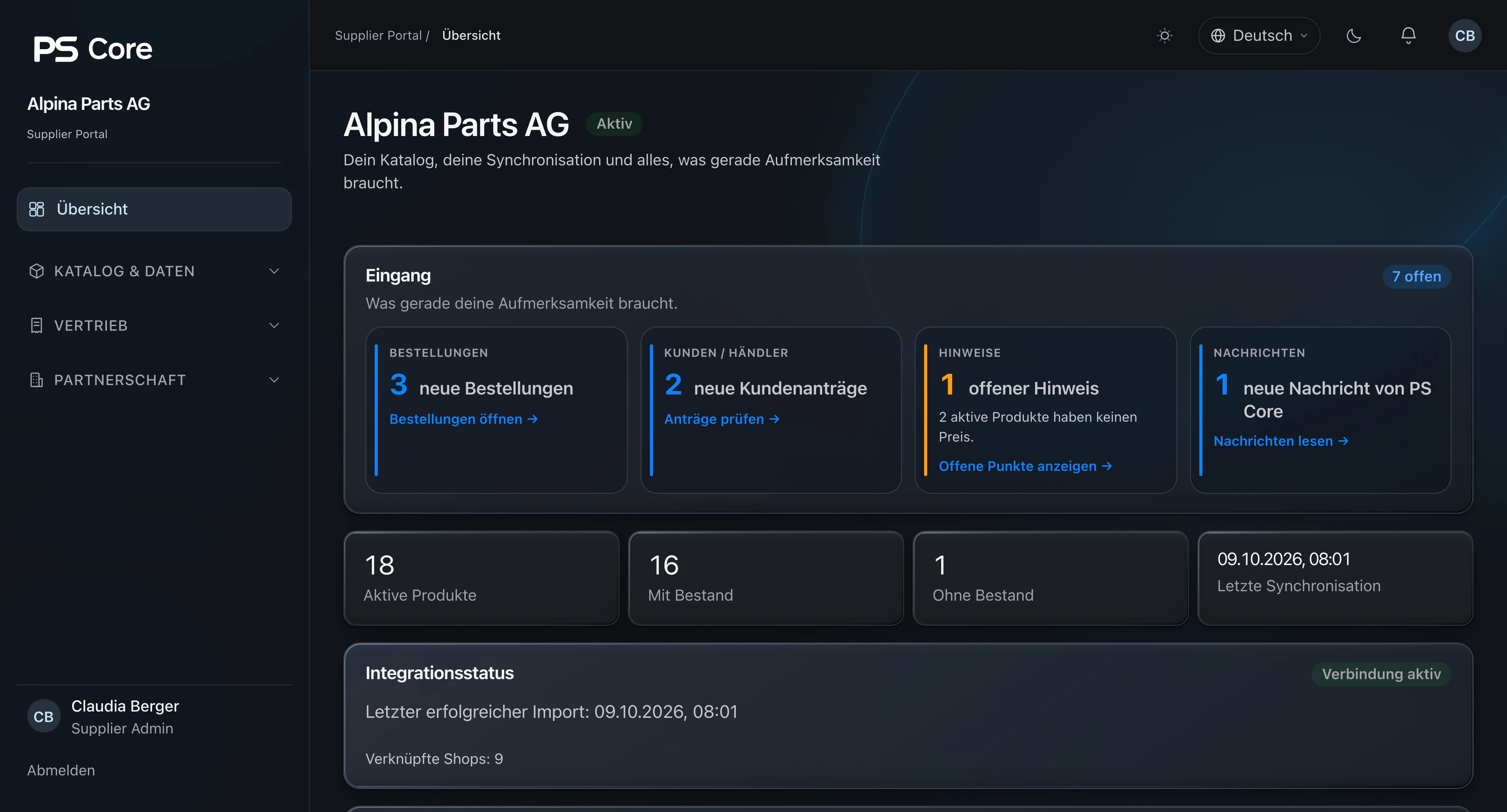This screenshot has width=1507, height=812.
Task: Open the Letzte Synchronisation stat card
Action: coord(1335,578)
